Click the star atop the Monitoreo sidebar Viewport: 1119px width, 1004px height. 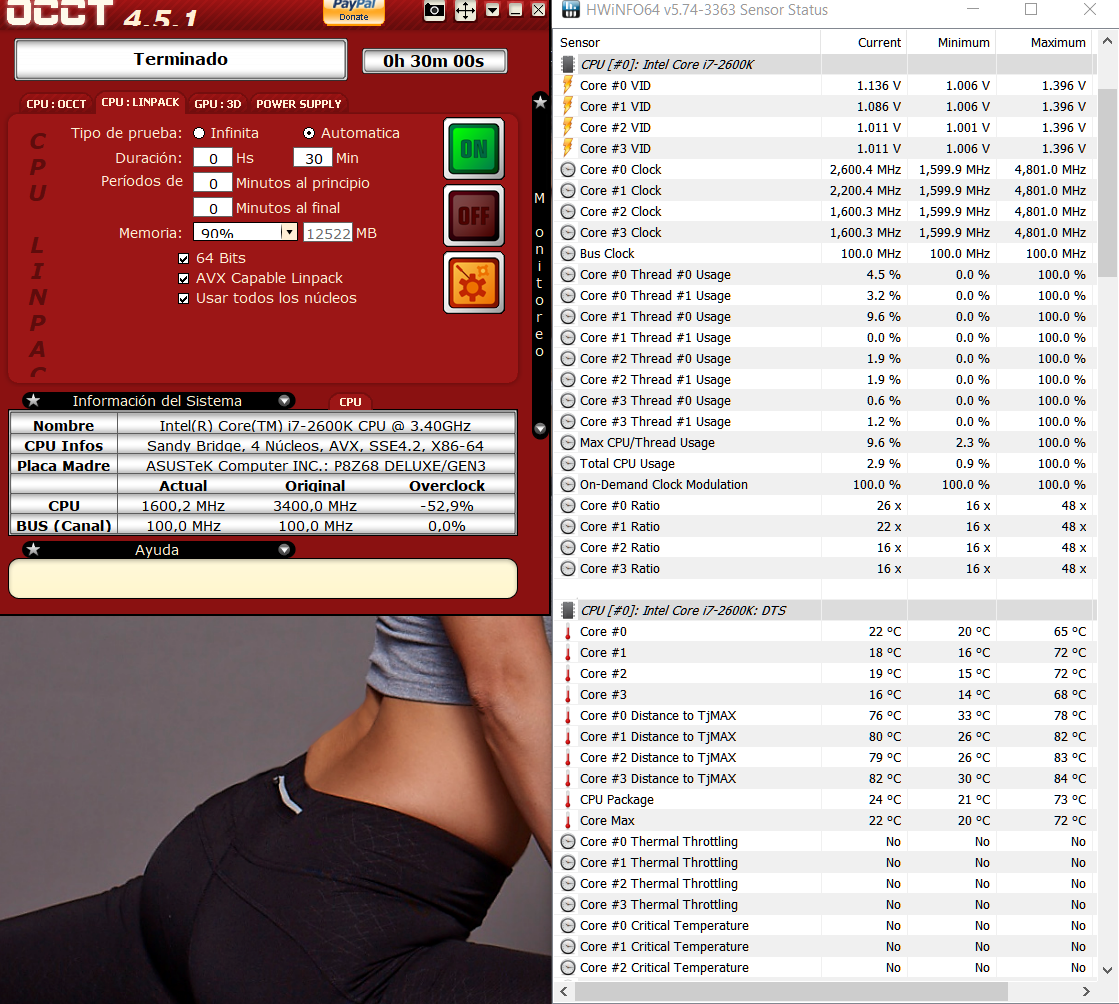coord(540,102)
